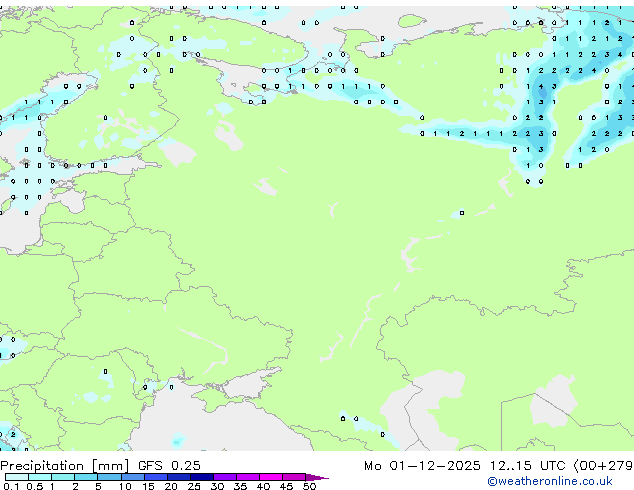Pick the 15–20 mm legend swatch
Image resolution: width=634 pixels, height=490 pixels.
click(x=155, y=477)
